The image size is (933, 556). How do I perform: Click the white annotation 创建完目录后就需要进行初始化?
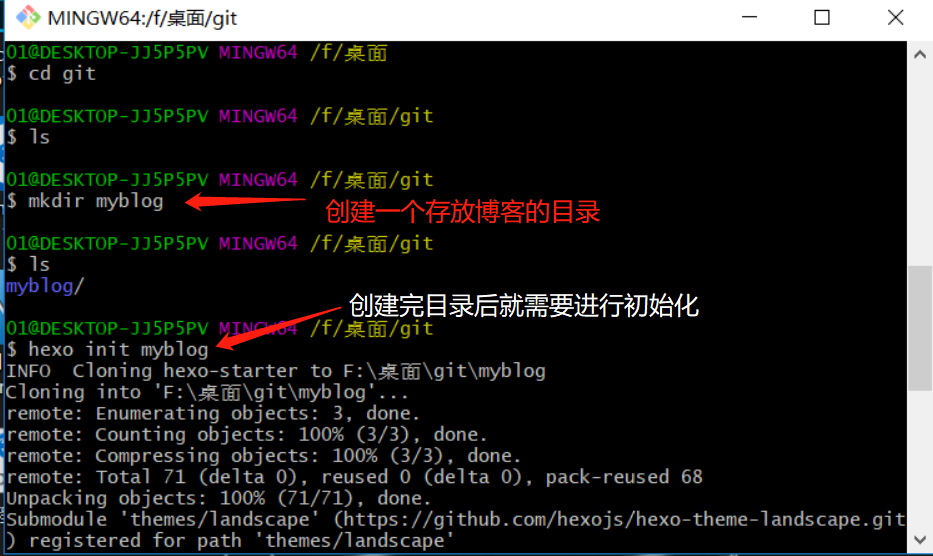[x=523, y=305]
